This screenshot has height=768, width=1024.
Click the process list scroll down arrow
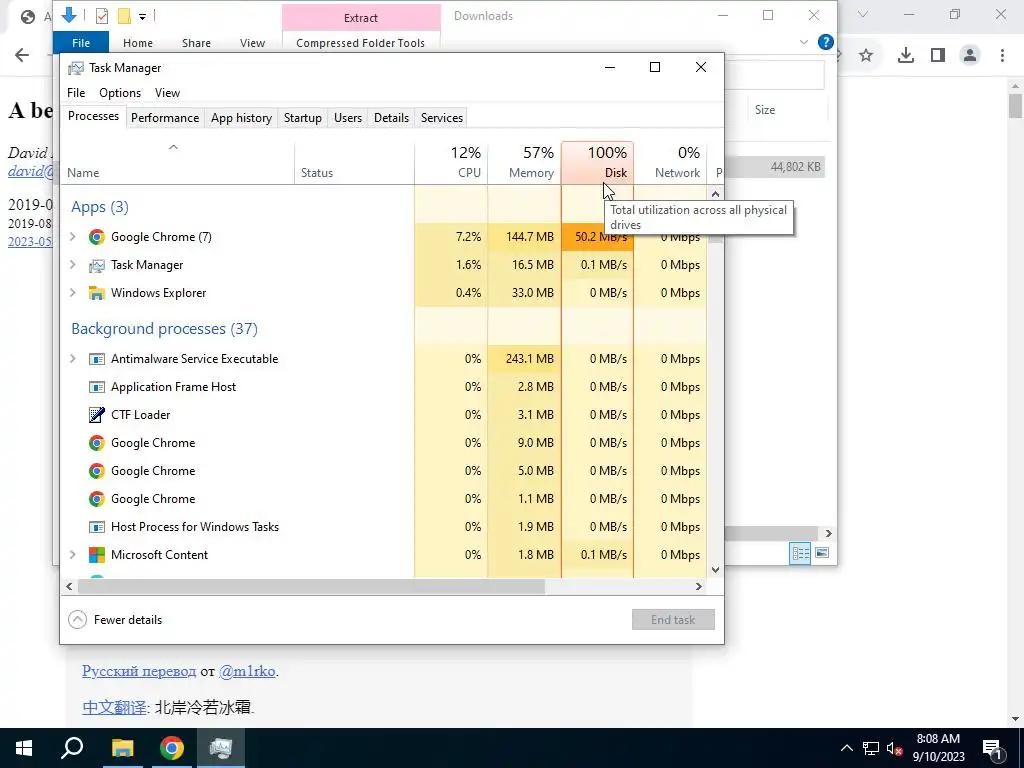pyautogui.click(x=716, y=570)
